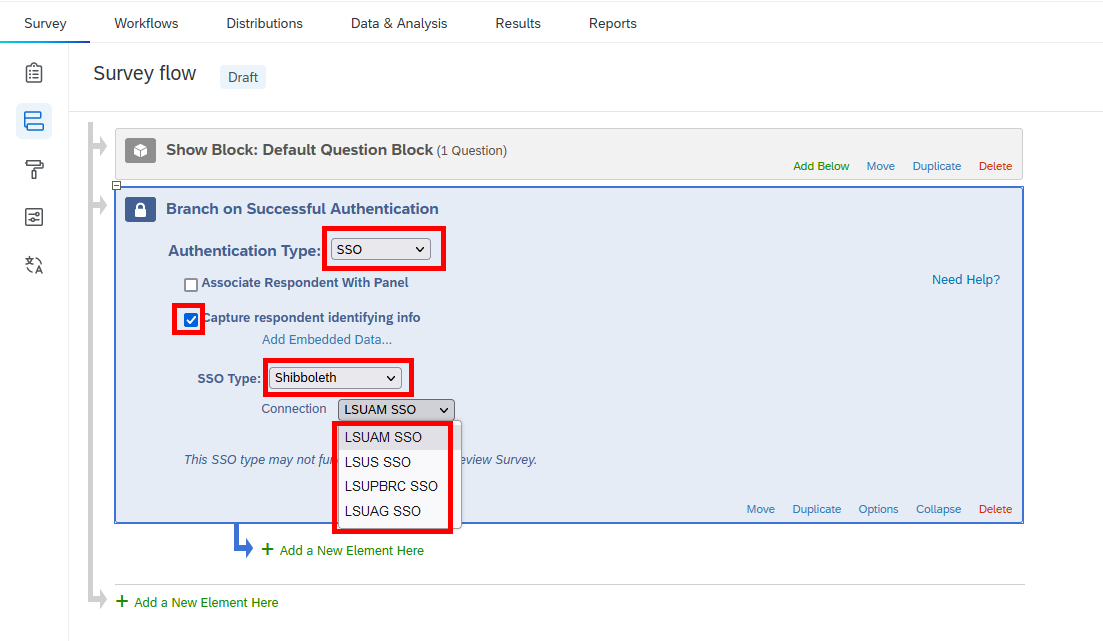The image size is (1103, 641).
Task: Switch to the Results tab
Action: click(x=518, y=23)
